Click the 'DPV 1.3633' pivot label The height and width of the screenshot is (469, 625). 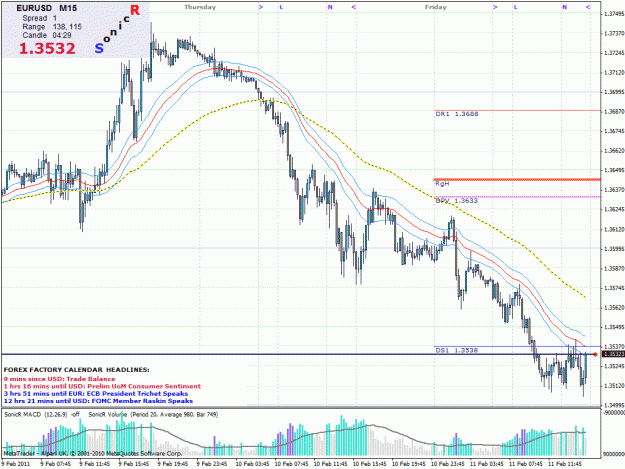pyautogui.click(x=457, y=200)
